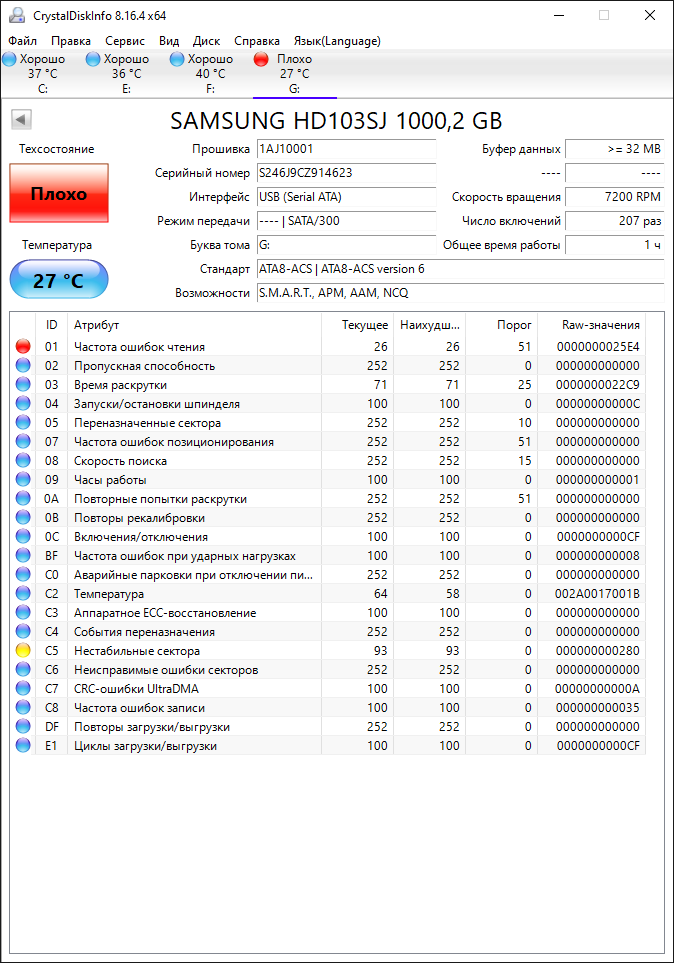674x963 pixels.
Task: Click the Буфер данных value >= 32 MB
Action: pos(614,149)
